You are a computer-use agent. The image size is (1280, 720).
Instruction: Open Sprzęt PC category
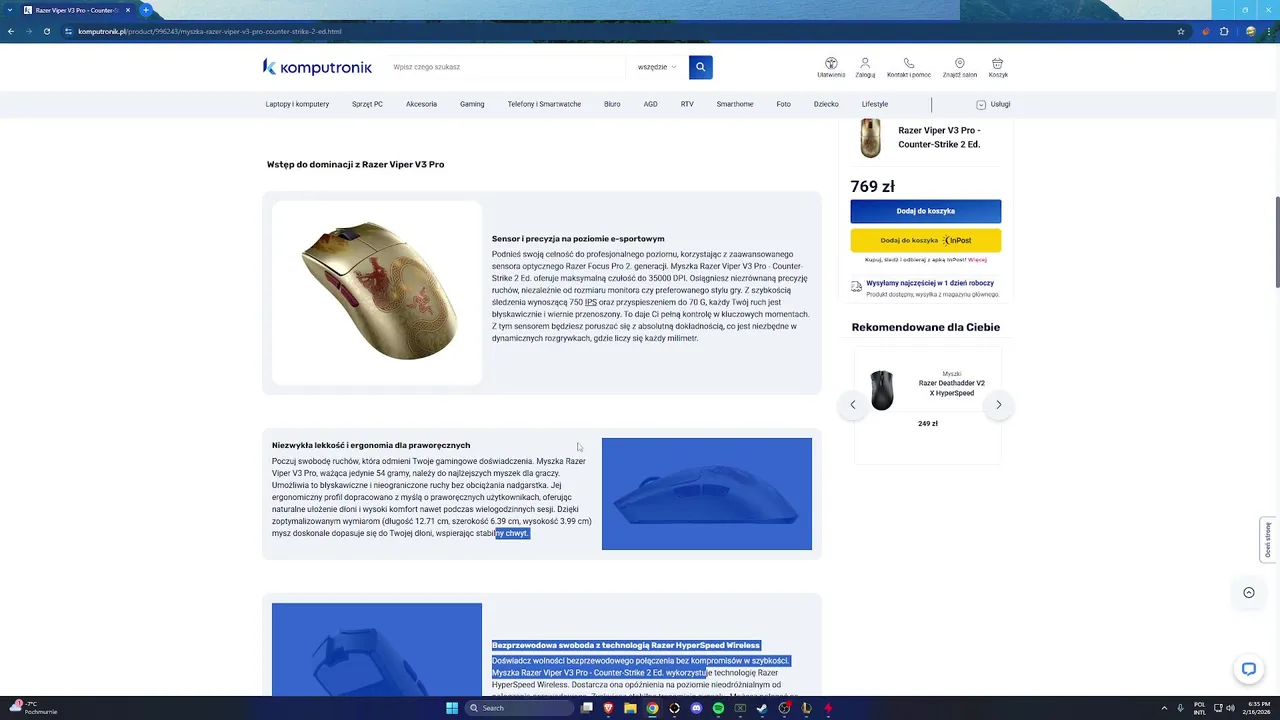pos(367,104)
